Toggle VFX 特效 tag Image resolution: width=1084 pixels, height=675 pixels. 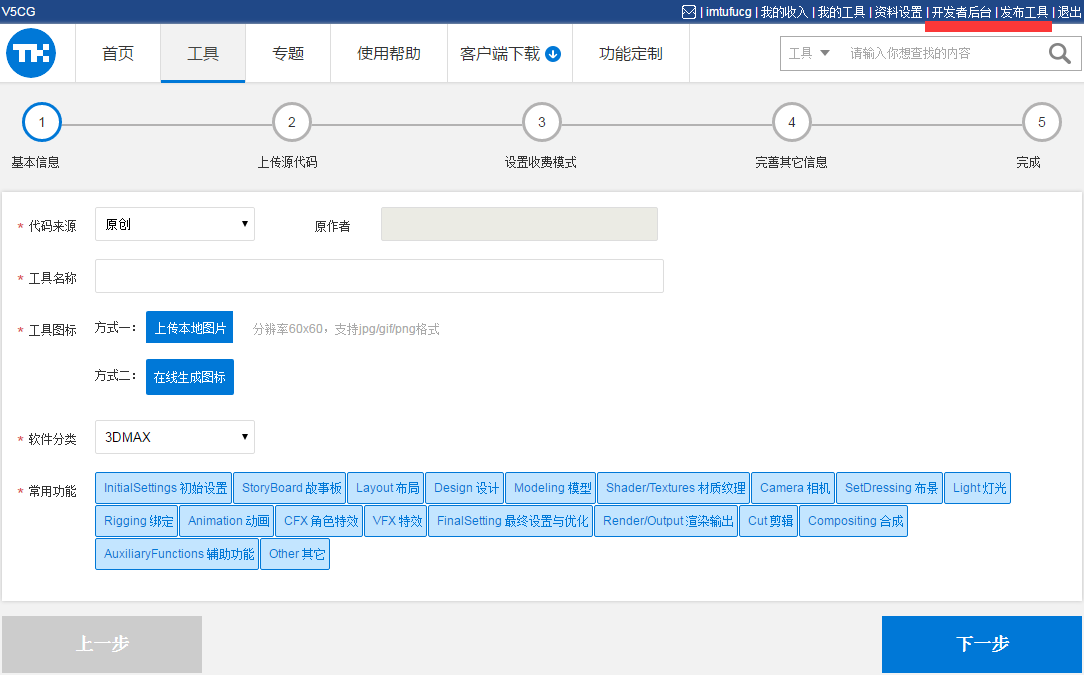tap(397, 521)
